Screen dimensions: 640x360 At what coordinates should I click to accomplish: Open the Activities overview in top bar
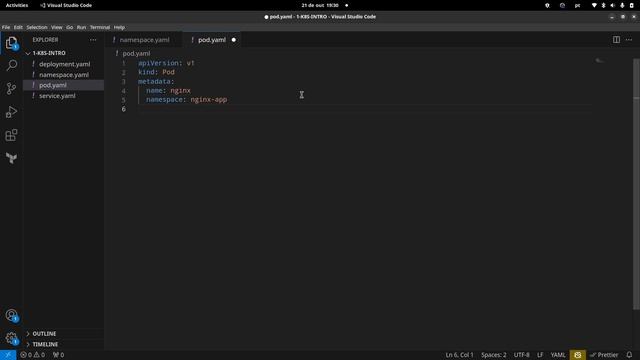(x=17, y=5)
